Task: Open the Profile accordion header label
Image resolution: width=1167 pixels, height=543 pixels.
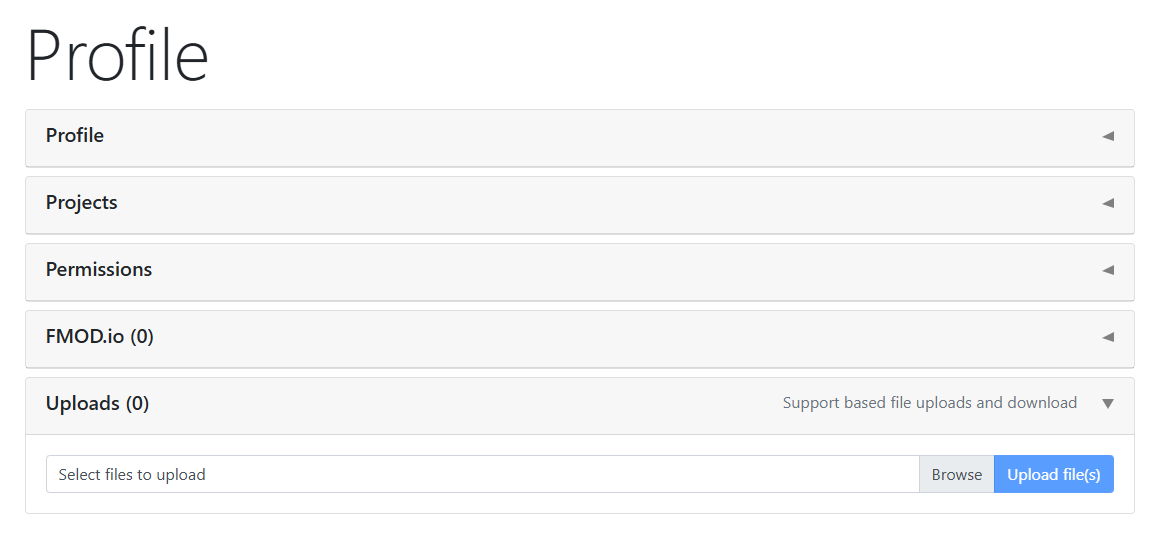Action: [75, 136]
